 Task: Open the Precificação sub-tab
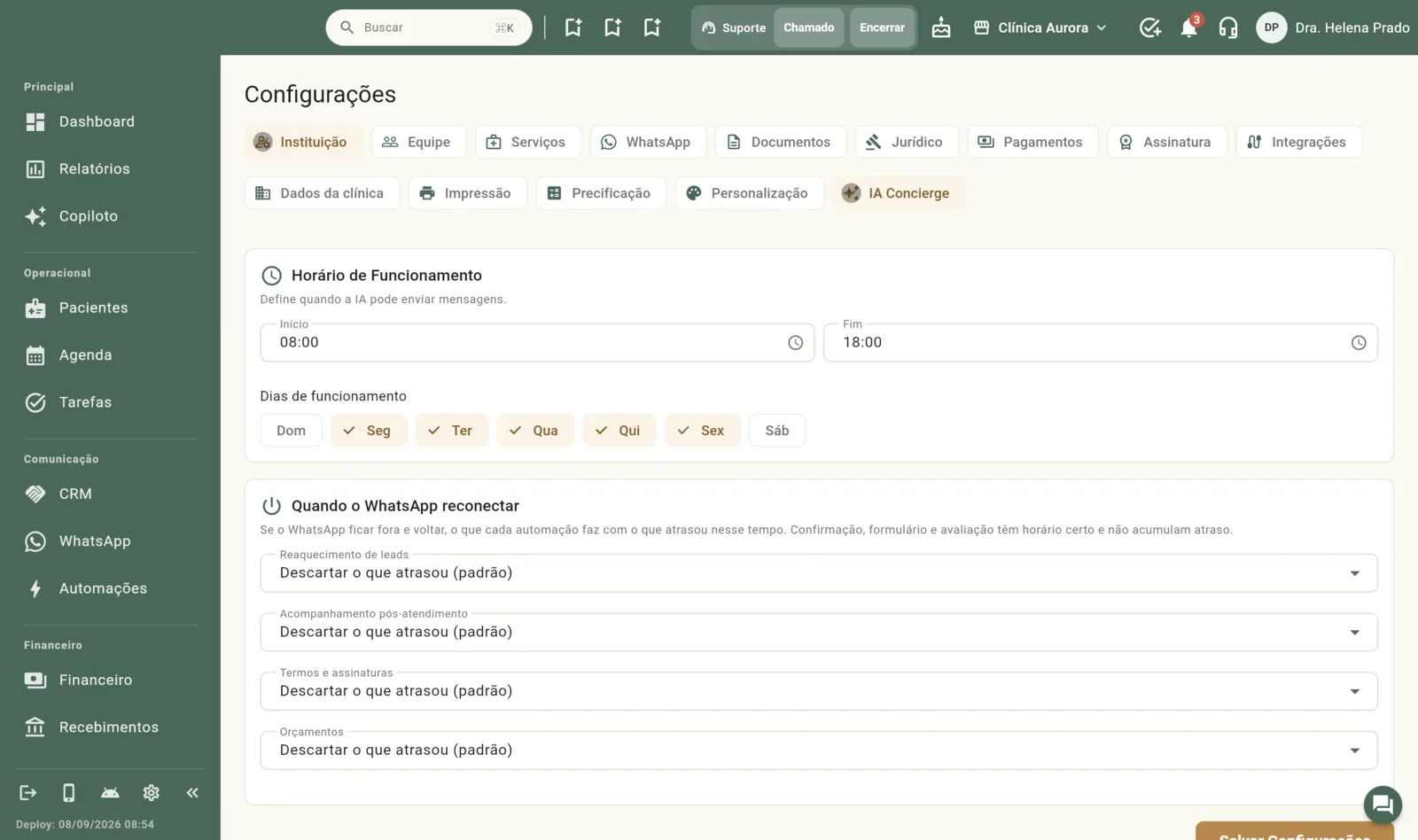[x=601, y=193]
